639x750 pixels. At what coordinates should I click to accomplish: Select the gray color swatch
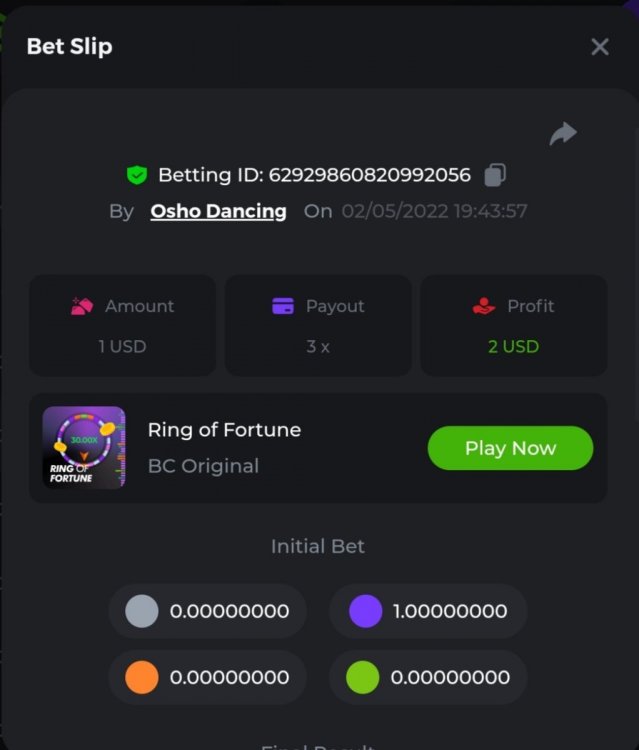tap(142, 611)
